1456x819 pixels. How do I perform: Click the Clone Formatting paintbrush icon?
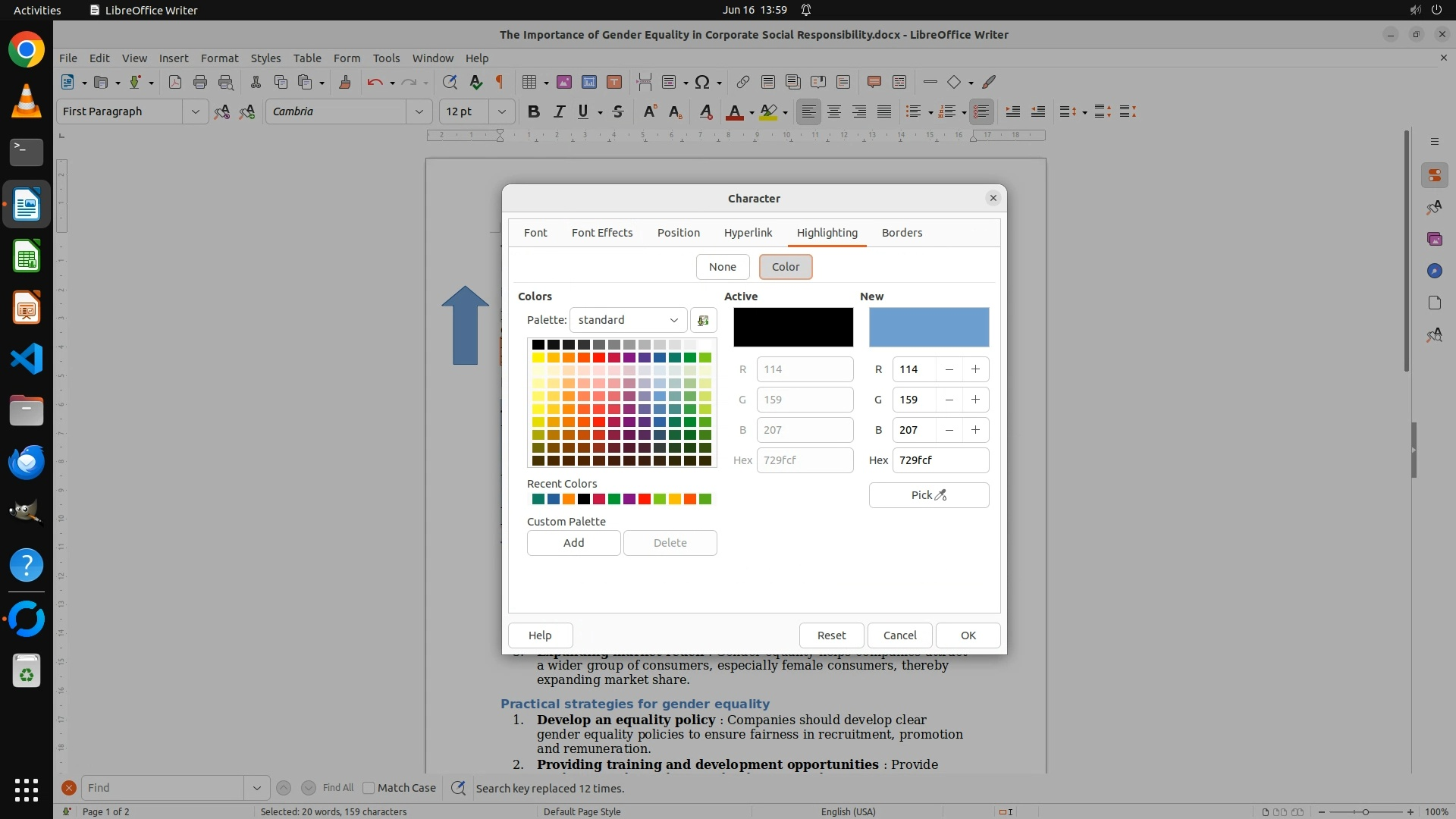344,82
